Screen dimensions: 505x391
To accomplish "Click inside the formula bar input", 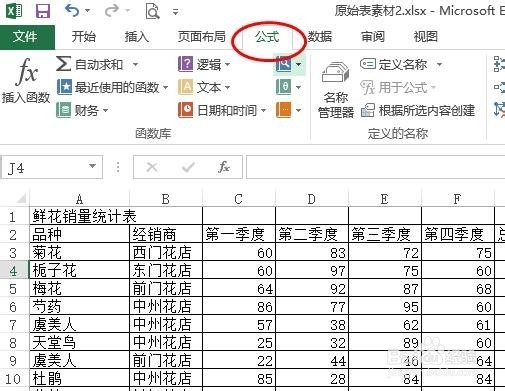I will [x=375, y=167].
